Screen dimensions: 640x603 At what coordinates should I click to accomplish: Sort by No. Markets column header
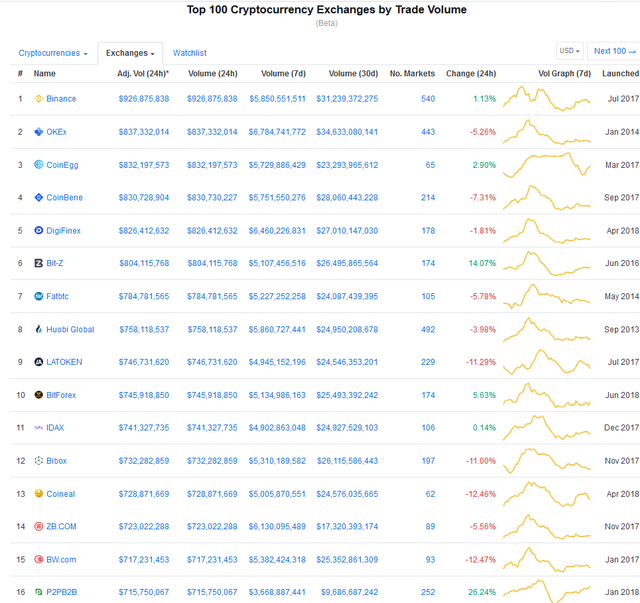[412, 73]
